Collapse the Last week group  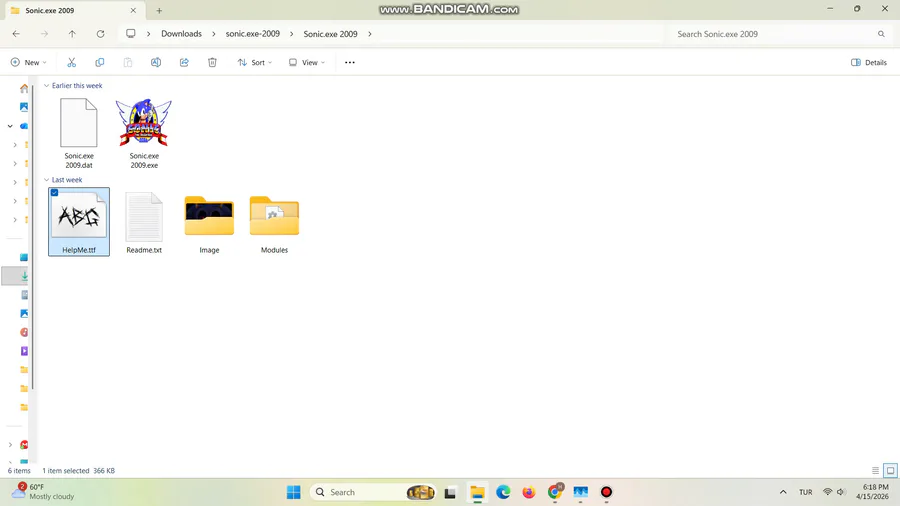coord(46,180)
